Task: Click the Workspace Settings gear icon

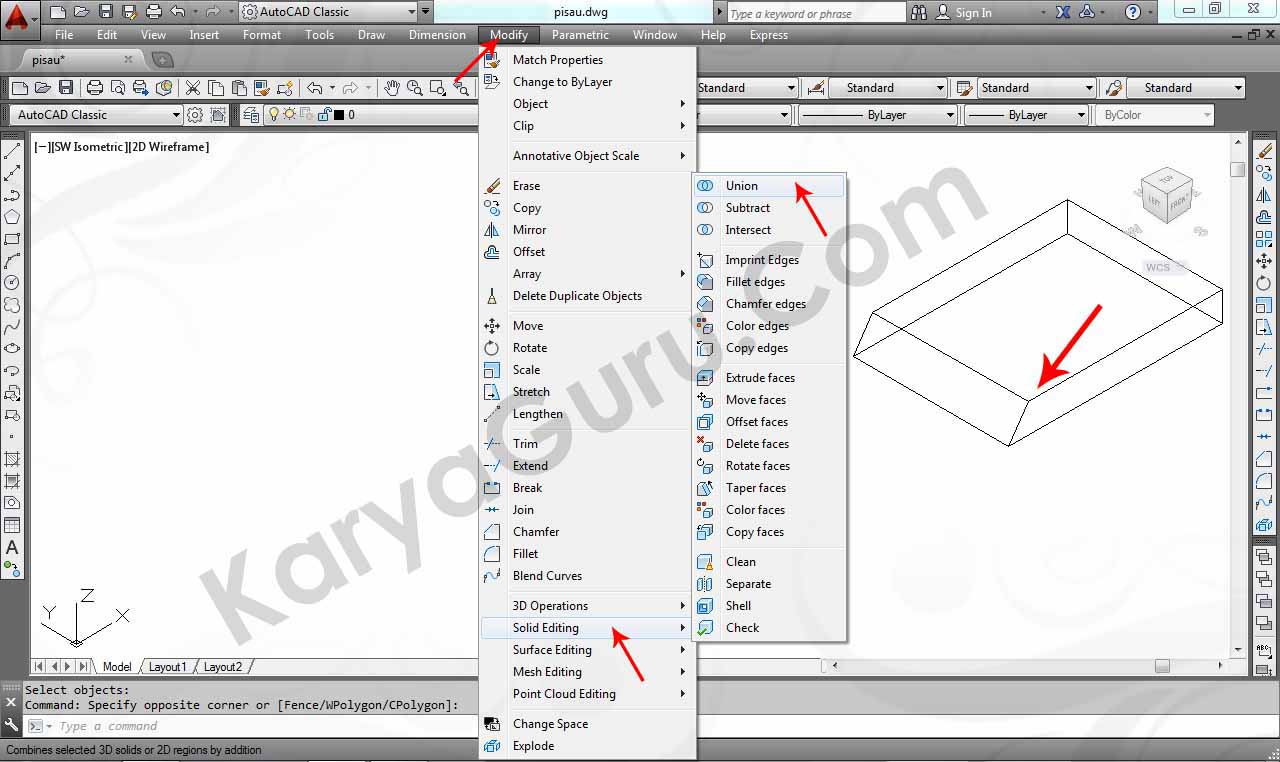Action: (195, 115)
